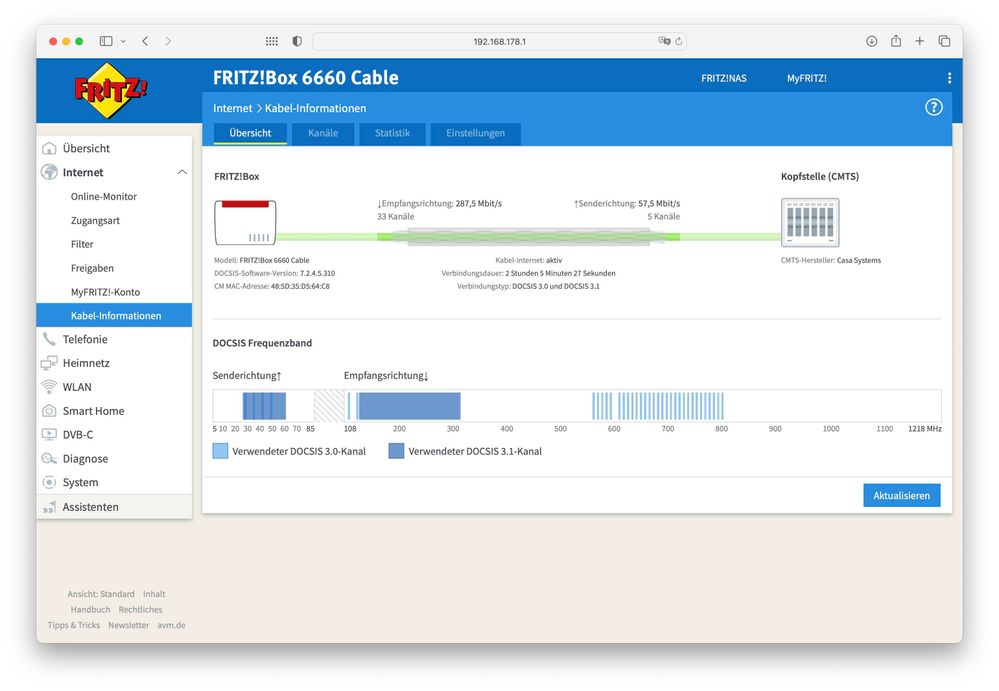Click the Smart Home icon
The image size is (999, 691).
(49, 411)
